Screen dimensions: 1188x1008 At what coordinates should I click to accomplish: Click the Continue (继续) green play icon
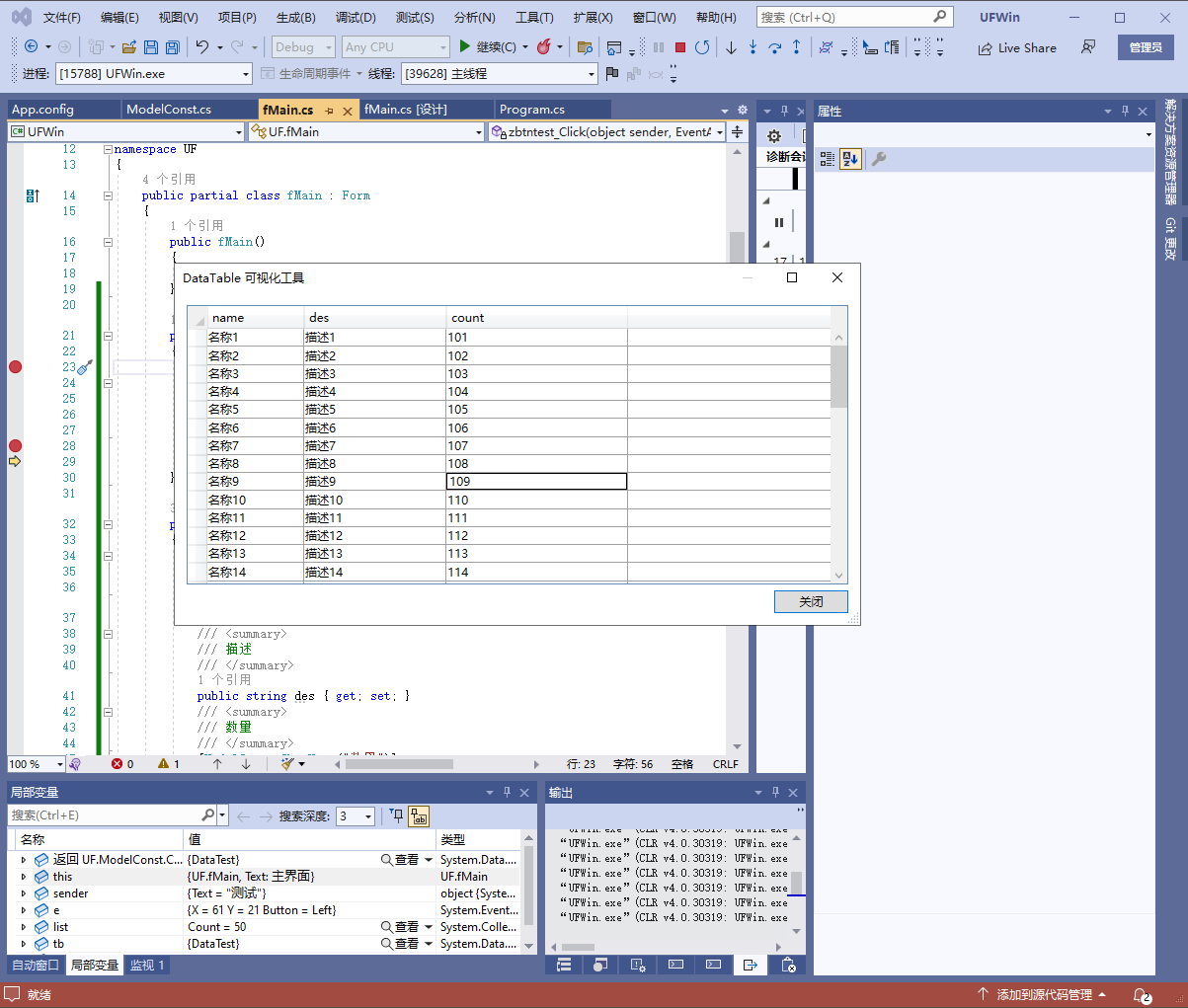[464, 46]
